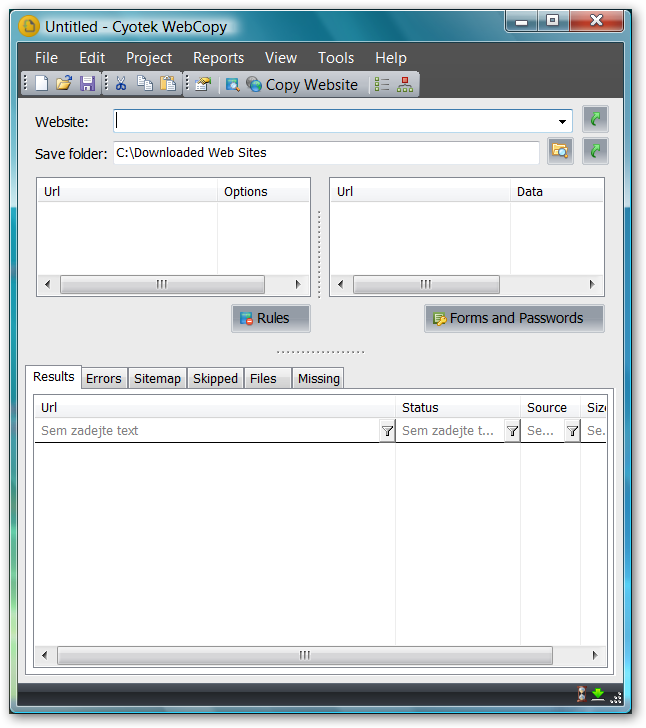Save the project with the floppy disk icon
This screenshot has width=646, height=728.
click(87, 84)
